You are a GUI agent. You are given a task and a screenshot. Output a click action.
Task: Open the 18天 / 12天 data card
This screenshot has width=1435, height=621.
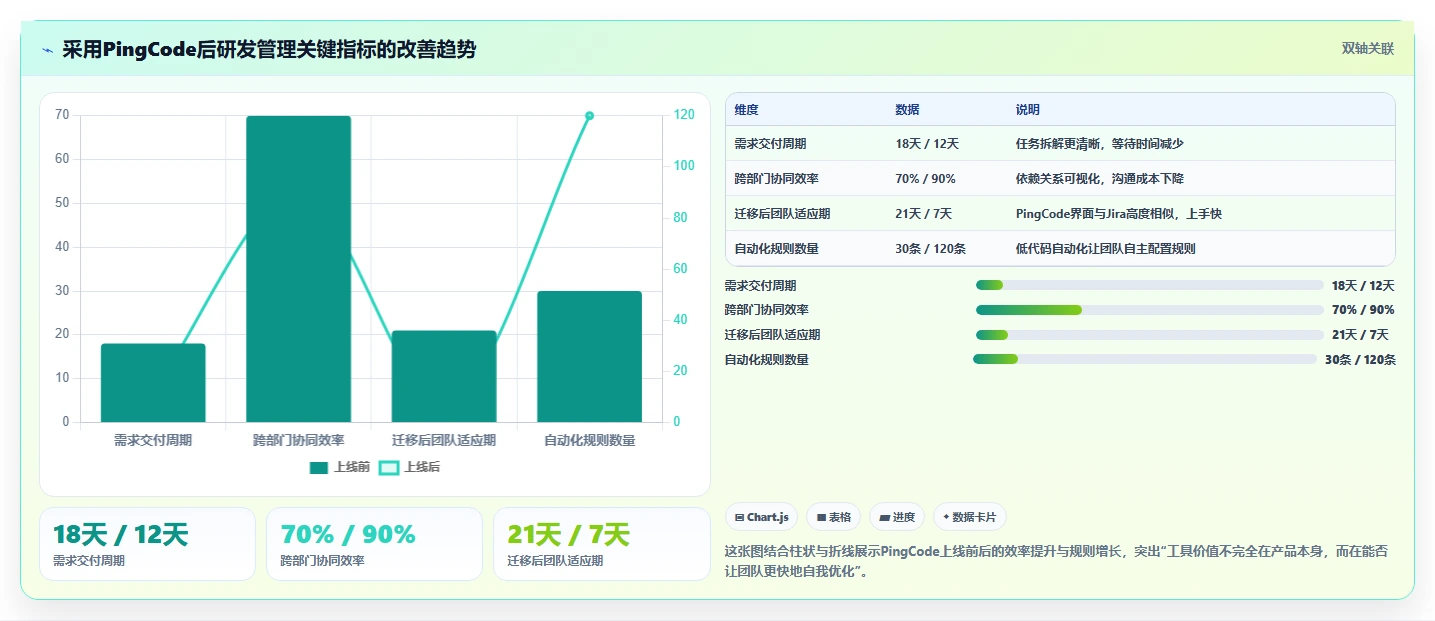pos(147,544)
